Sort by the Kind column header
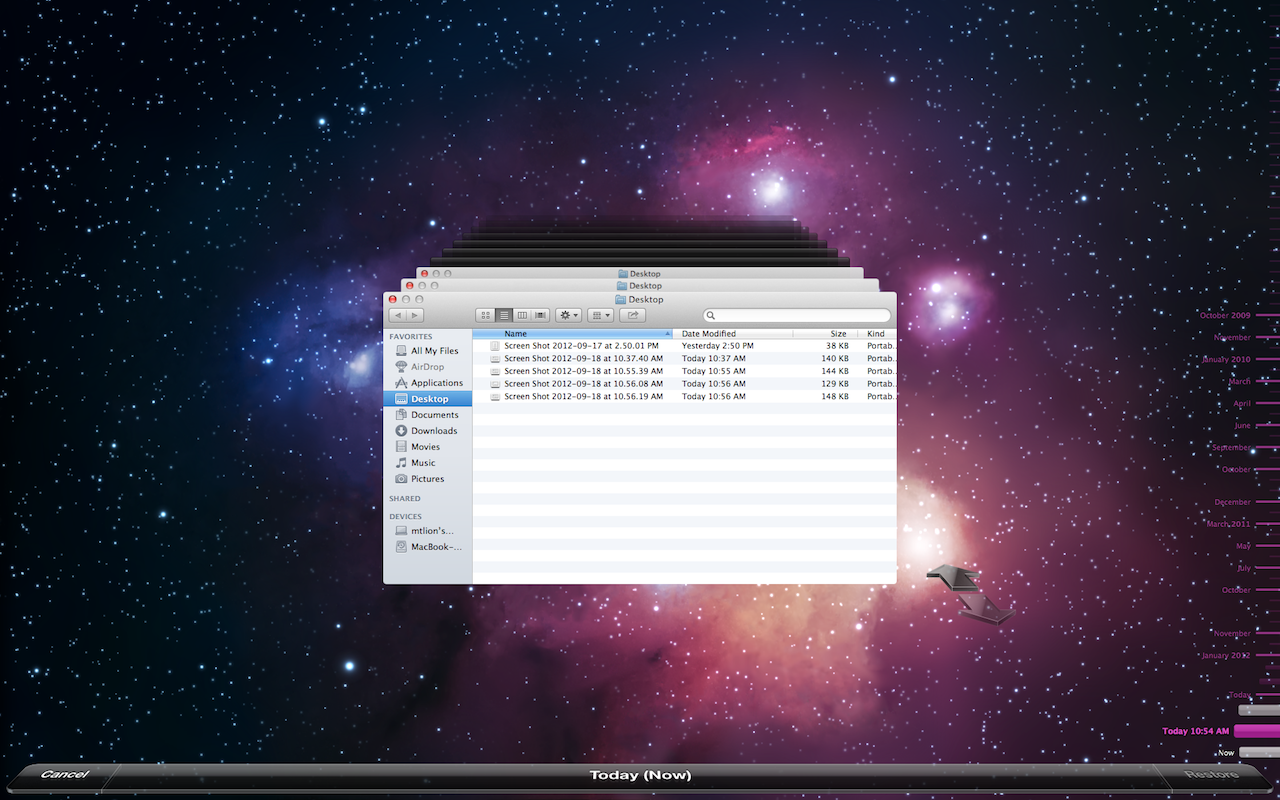1280x800 pixels. [877, 334]
